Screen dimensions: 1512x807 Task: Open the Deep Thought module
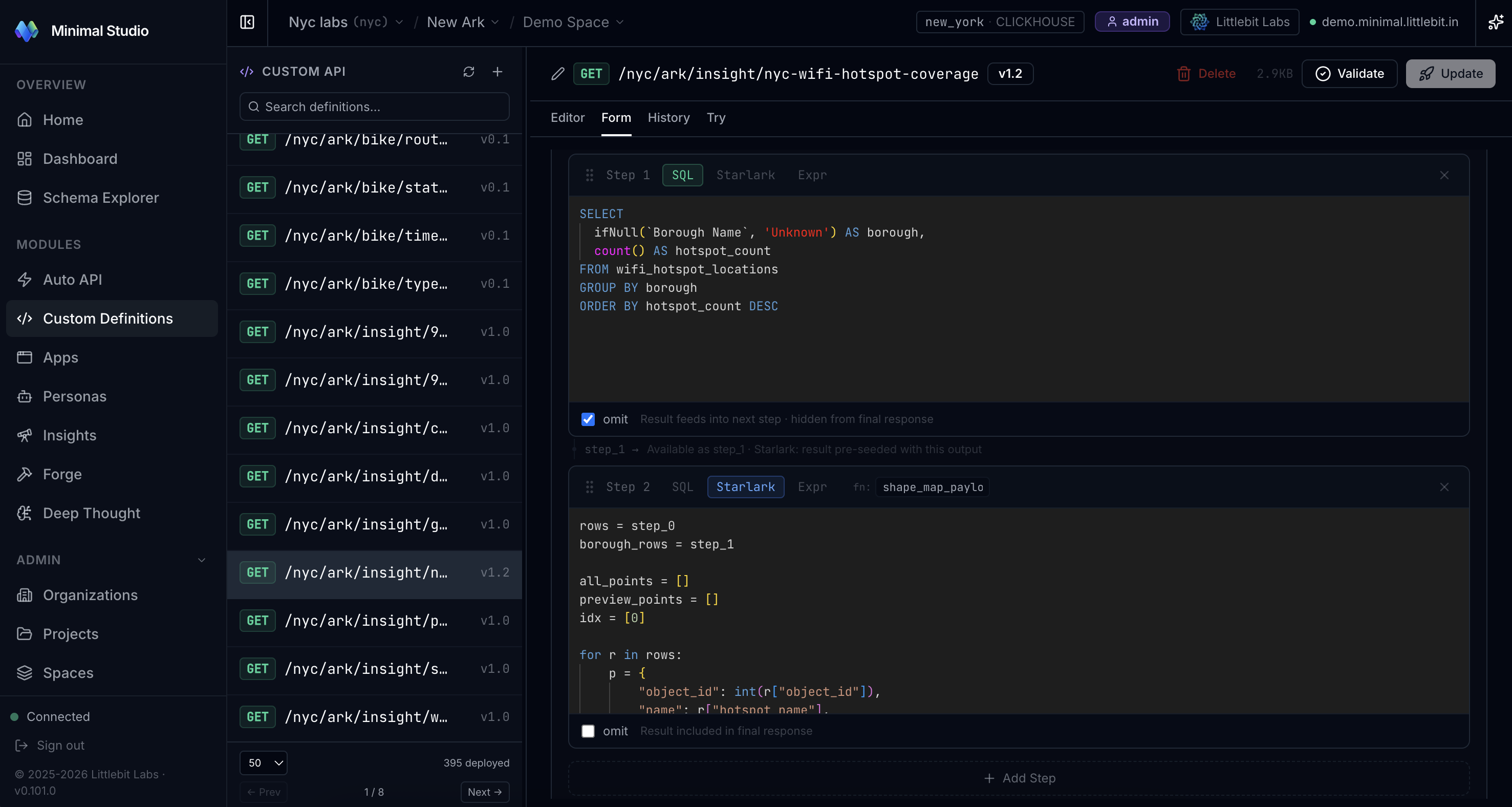tap(91, 513)
